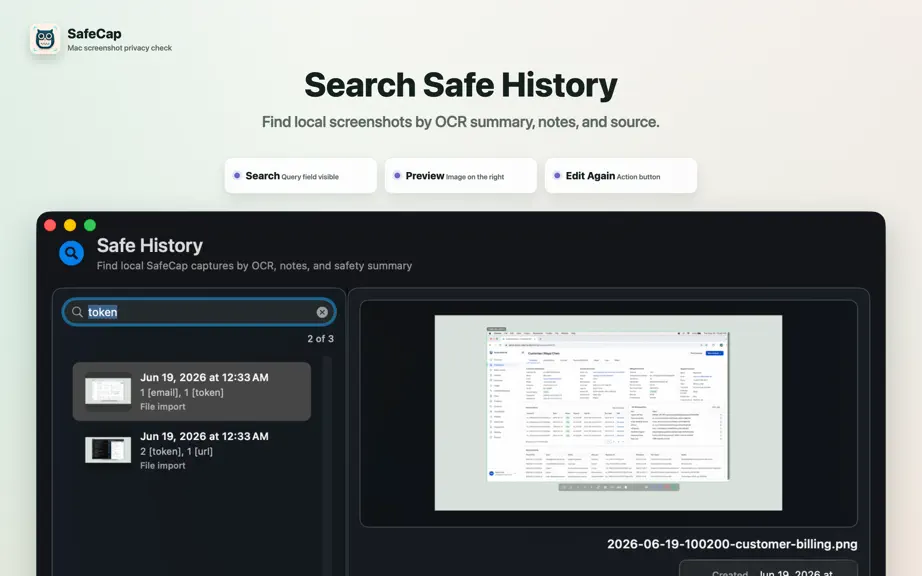Click the 'Search Safe History' headline
The image size is (922, 576).
click(x=460, y=85)
